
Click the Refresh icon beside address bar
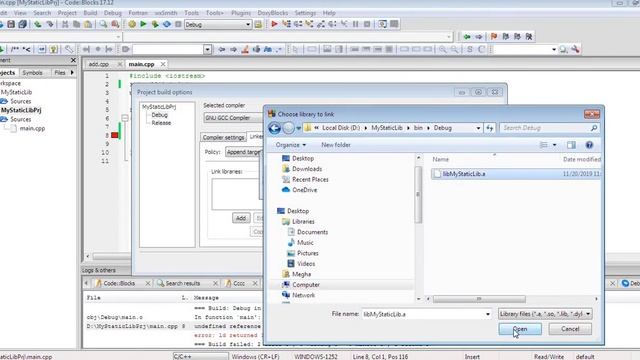(489, 128)
